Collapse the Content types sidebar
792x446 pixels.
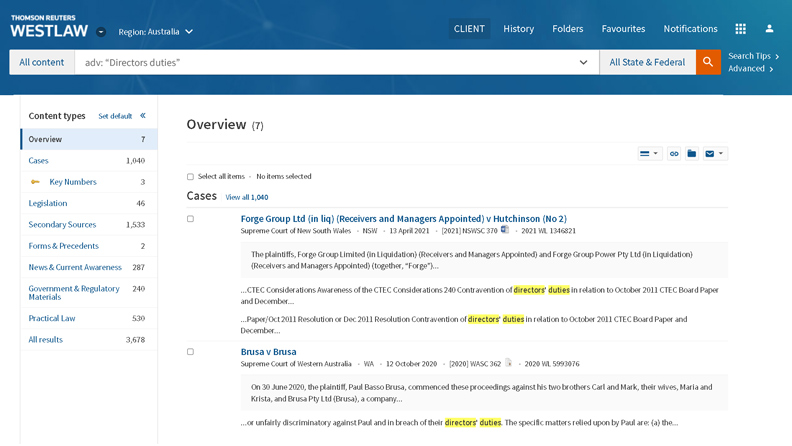(143, 116)
